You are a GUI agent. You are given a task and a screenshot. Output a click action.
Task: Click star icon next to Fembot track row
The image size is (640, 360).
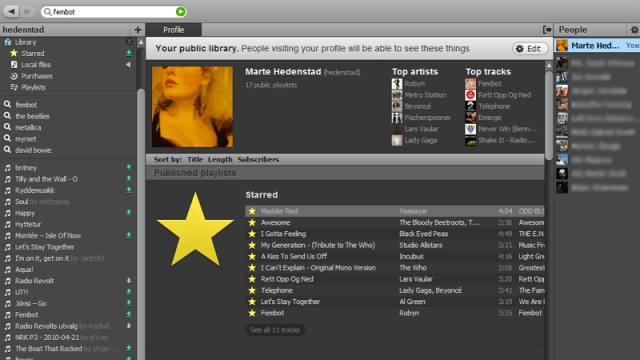(x=252, y=313)
